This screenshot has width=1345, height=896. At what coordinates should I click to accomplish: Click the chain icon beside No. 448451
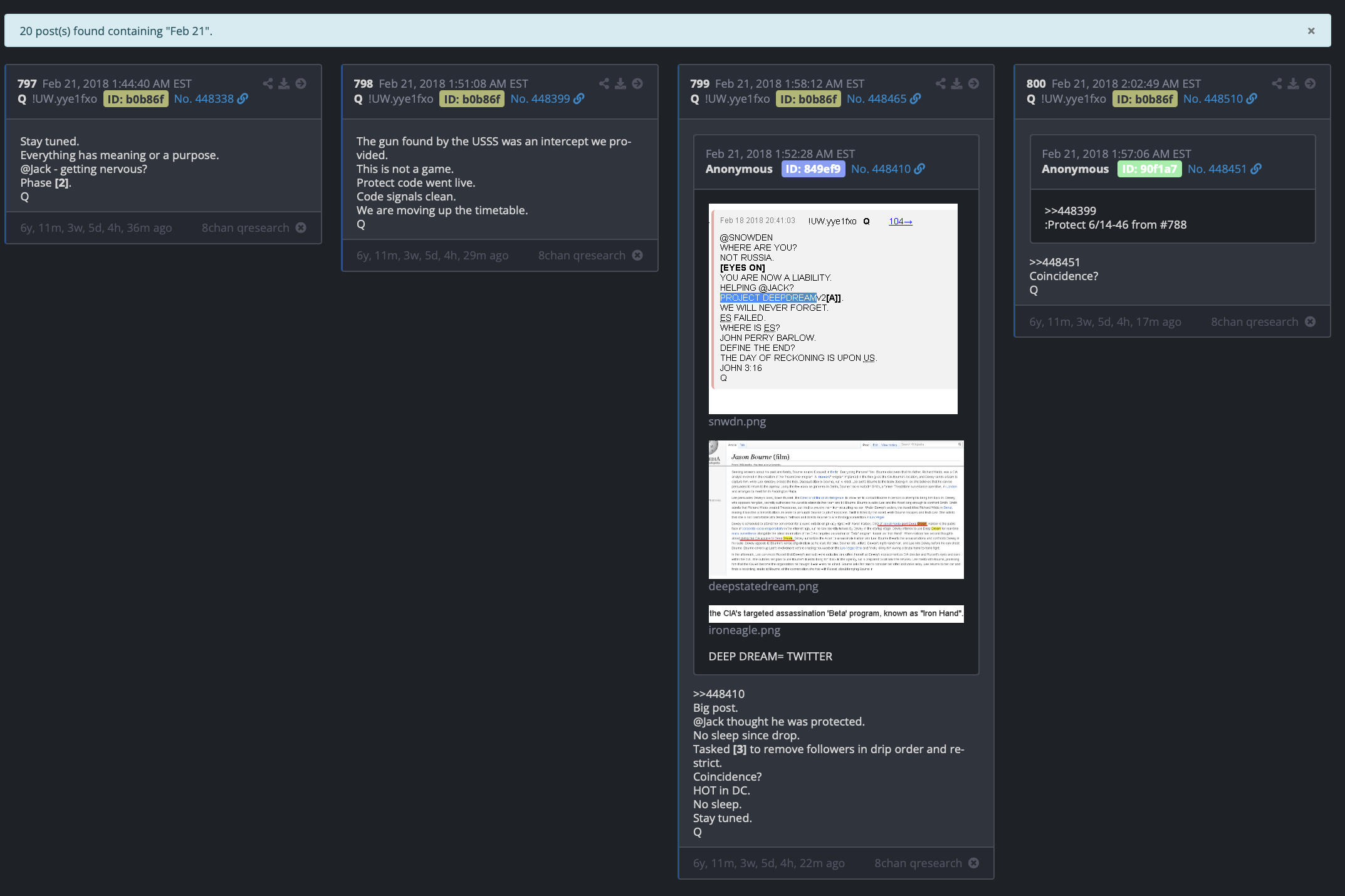pos(1256,169)
